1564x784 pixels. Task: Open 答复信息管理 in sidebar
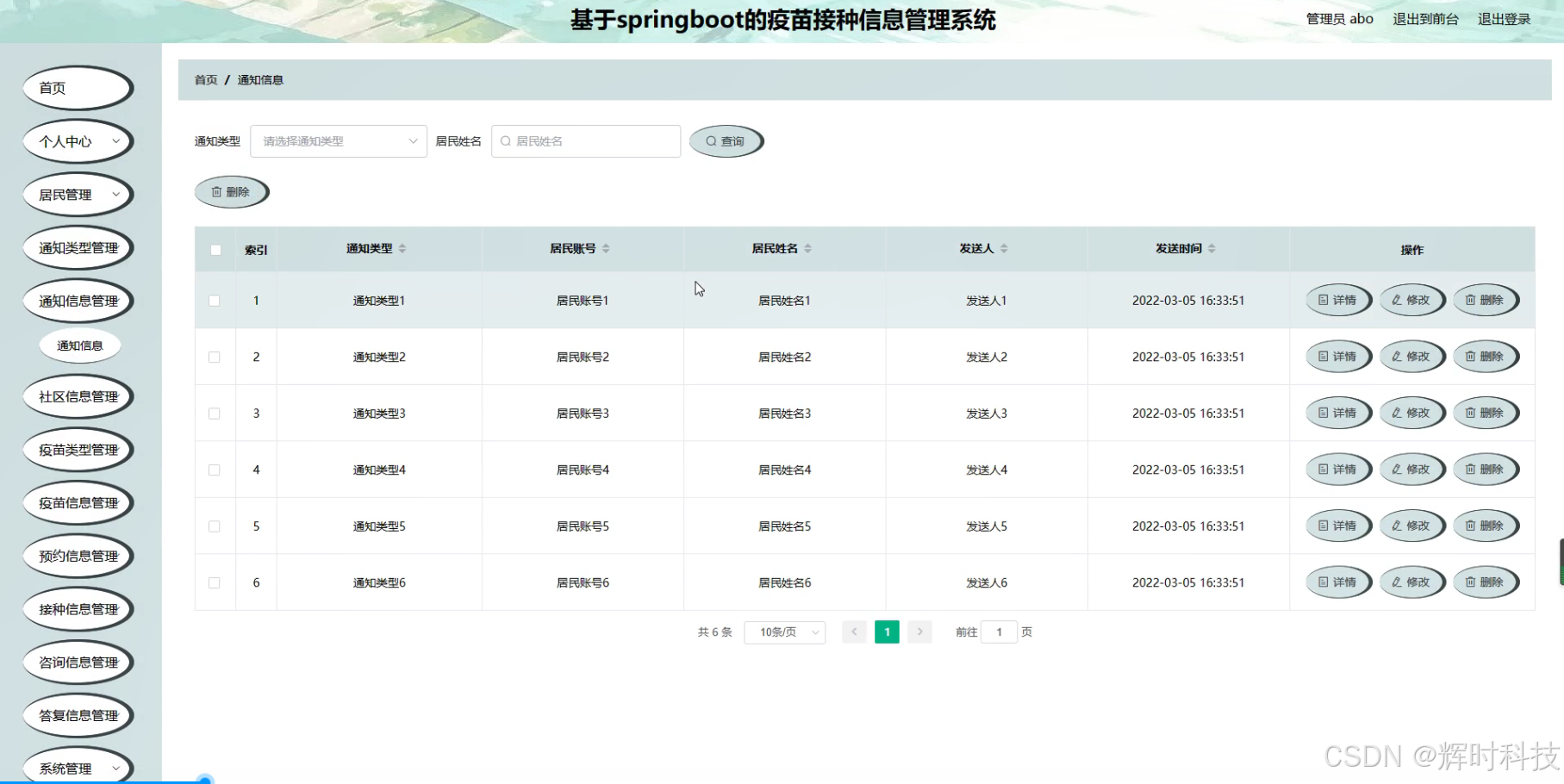click(78, 715)
